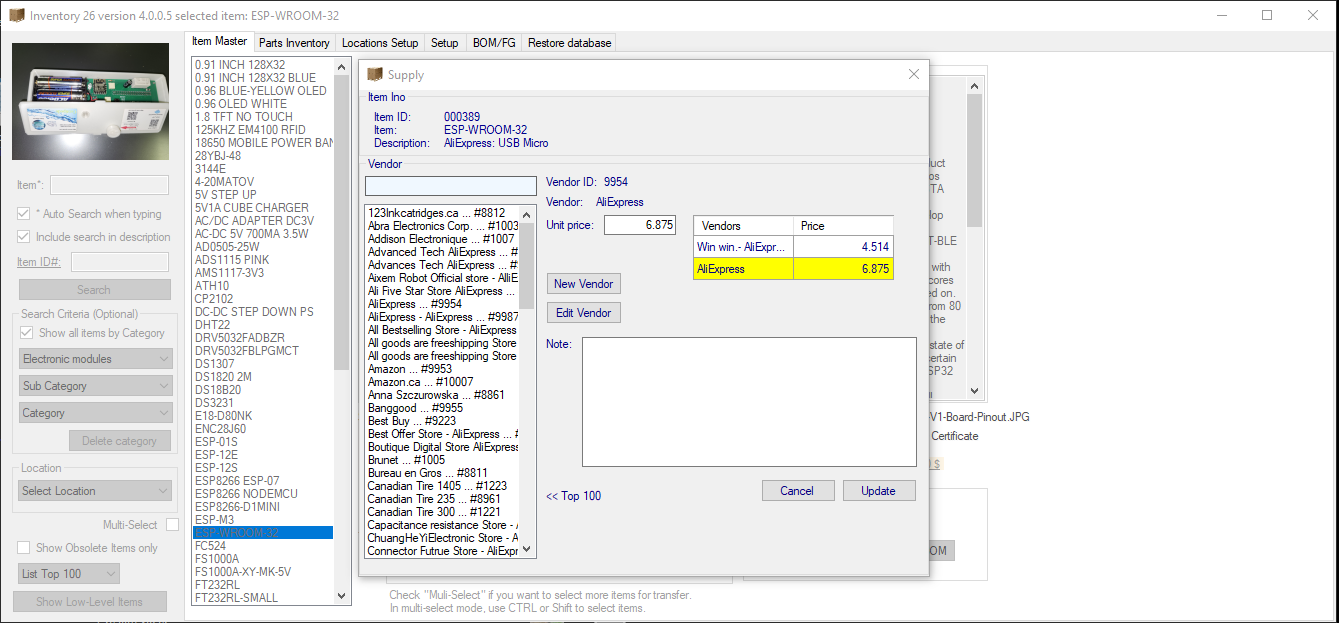Select Abra Electronics Corp. vendor
The image size is (1339, 623).
pyautogui.click(x=442, y=226)
